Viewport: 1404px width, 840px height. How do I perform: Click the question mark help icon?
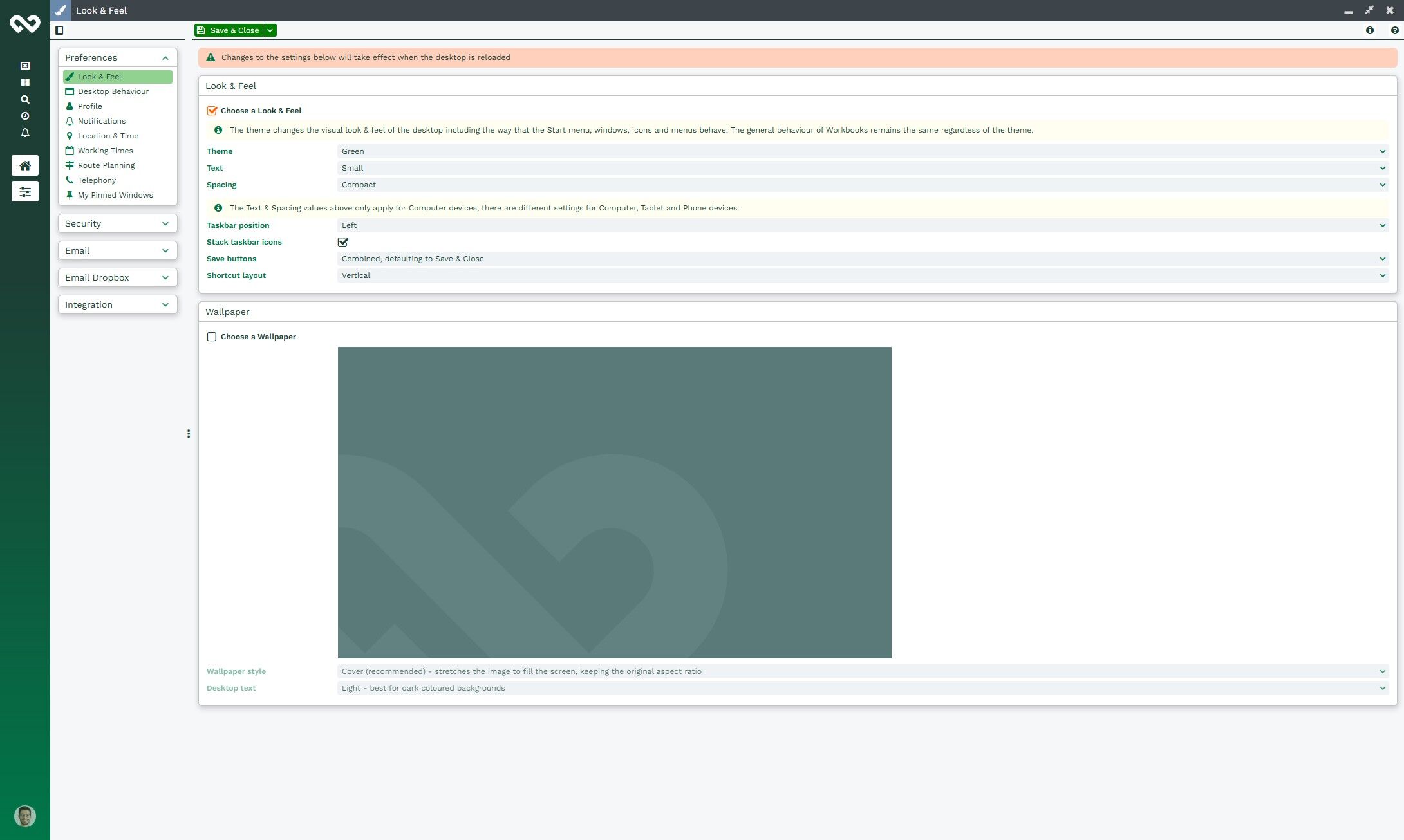[x=1394, y=30]
